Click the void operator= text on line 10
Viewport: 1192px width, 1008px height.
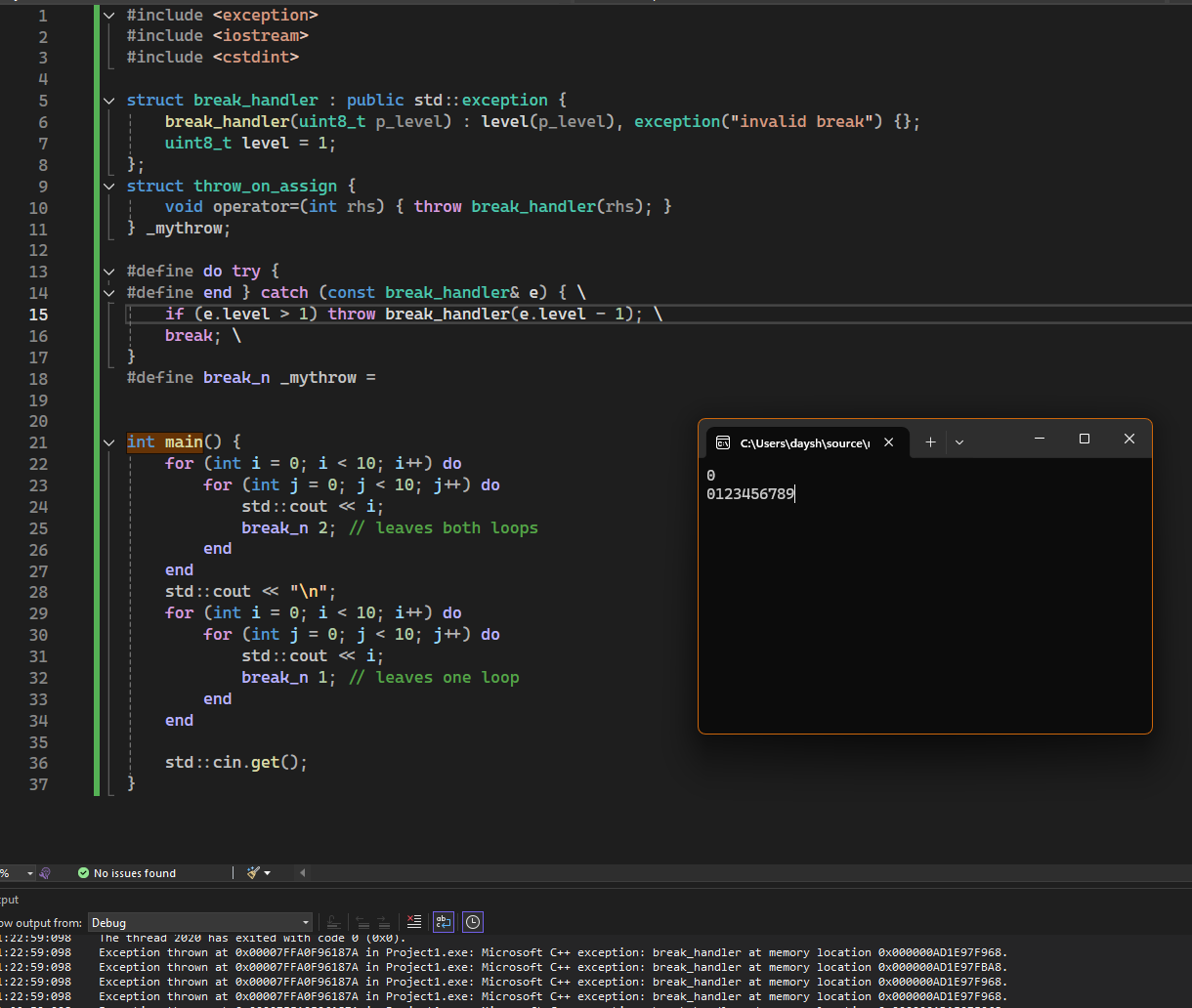[233, 207]
